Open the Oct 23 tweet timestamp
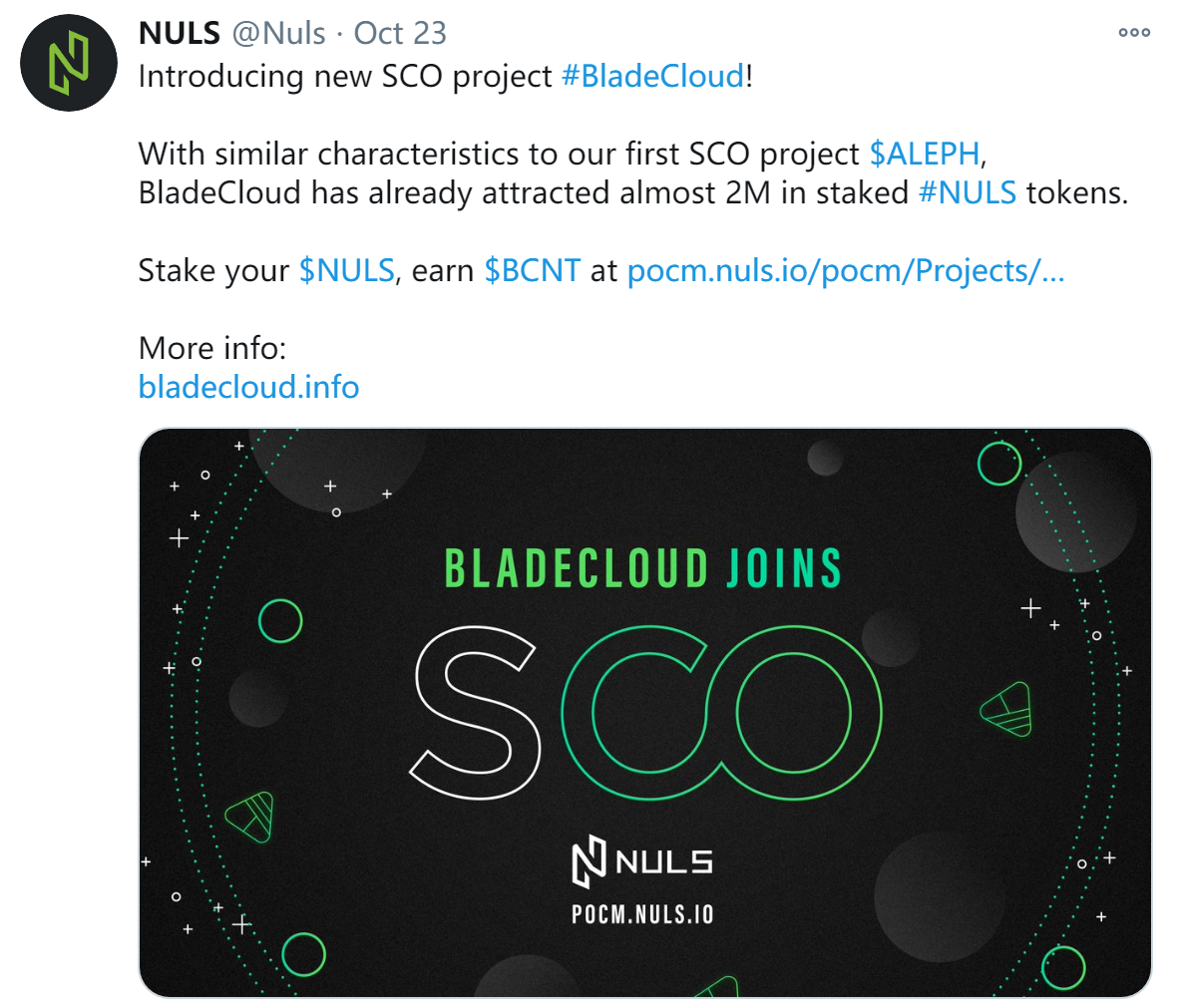 coord(401,33)
